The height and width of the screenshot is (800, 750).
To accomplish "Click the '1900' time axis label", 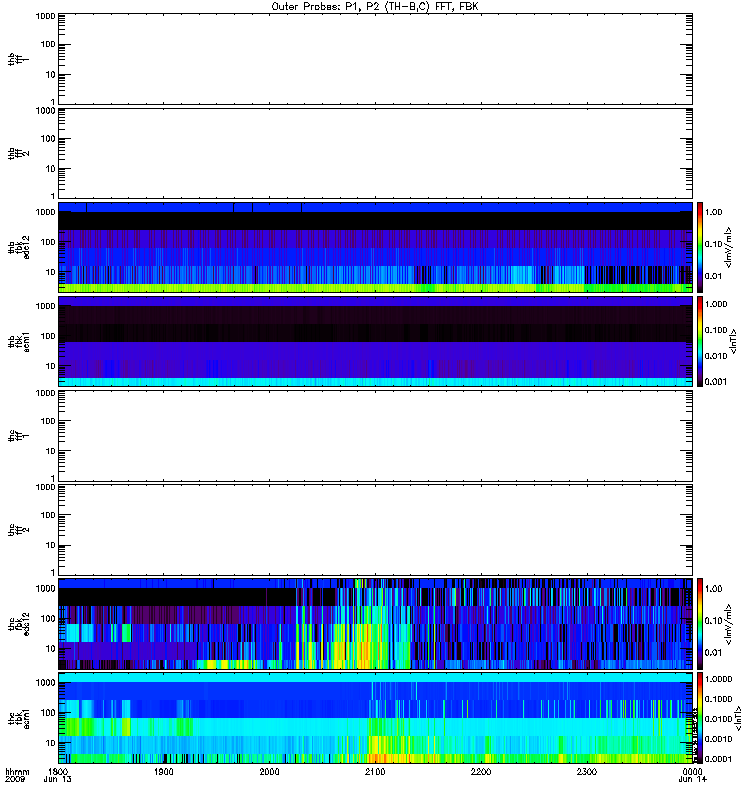I will tap(163, 771).
